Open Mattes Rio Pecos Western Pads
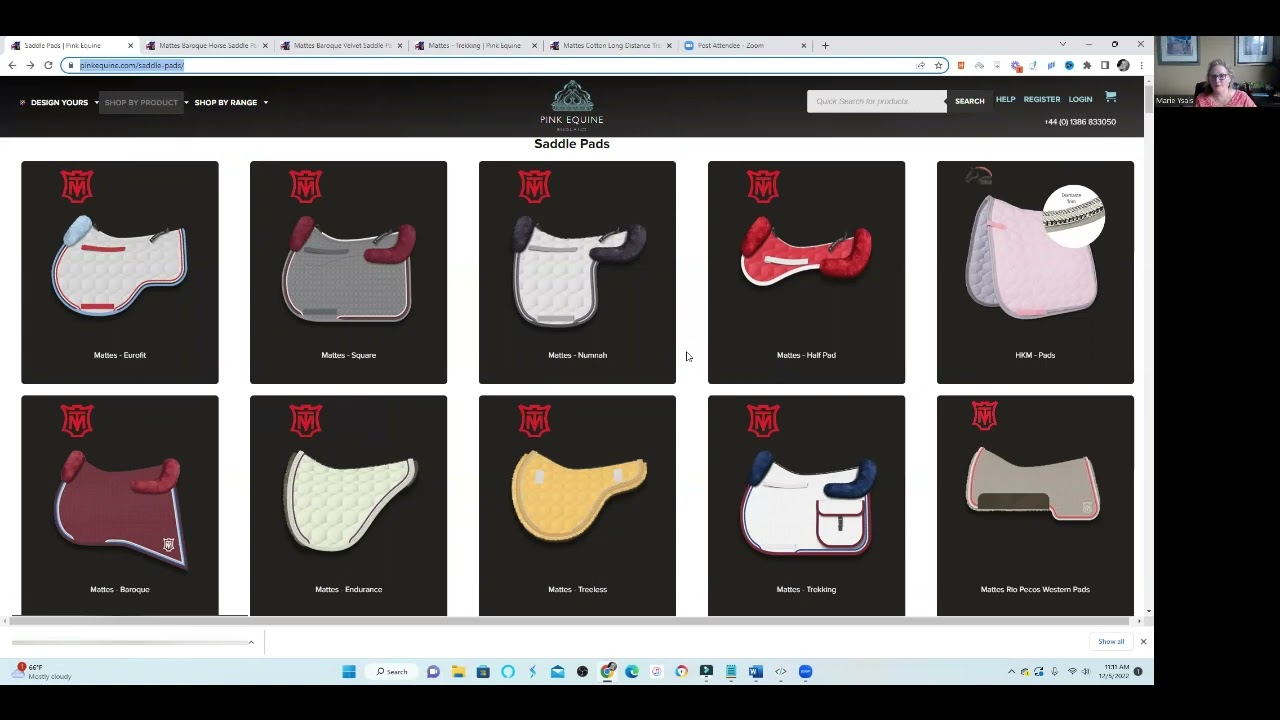 [1035, 505]
